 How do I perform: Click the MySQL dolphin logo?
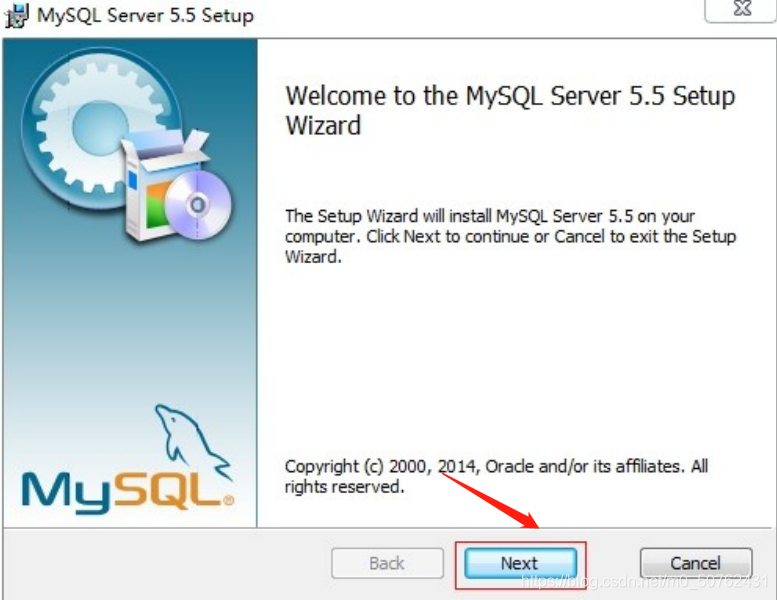coord(128,460)
